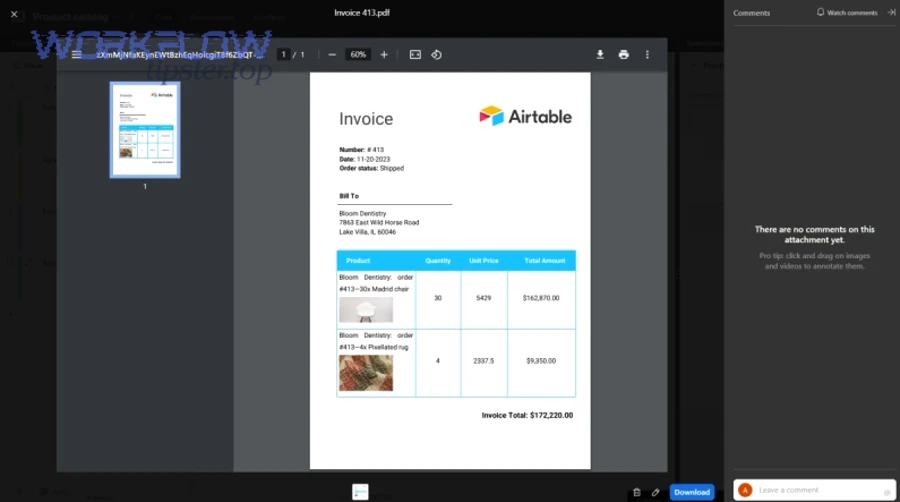The width and height of the screenshot is (900, 502).
Task: Click the $9,350.00 total amount cell
Action: click(x=541, y=361)
